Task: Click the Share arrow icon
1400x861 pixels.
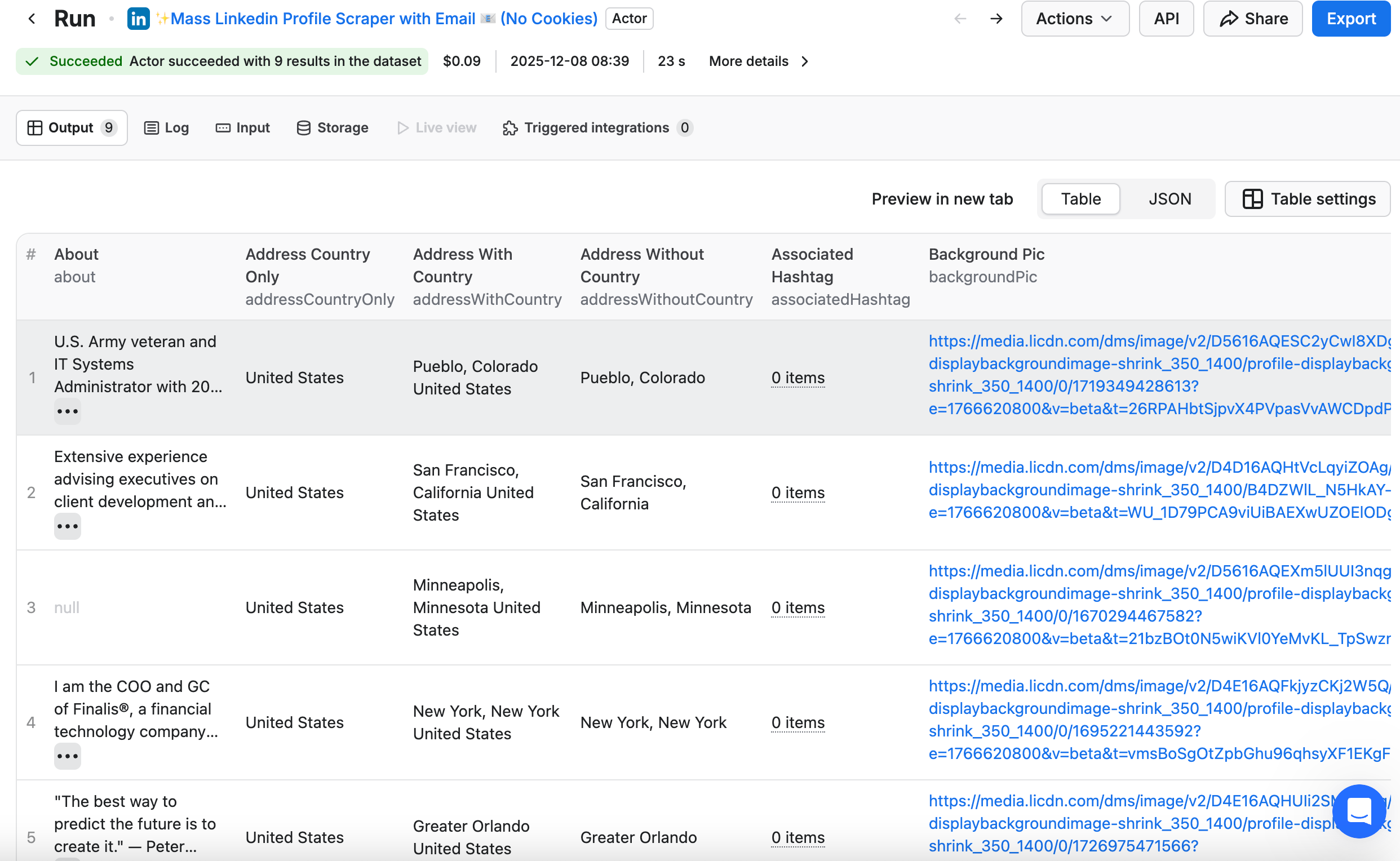Action: point(1229,19)
